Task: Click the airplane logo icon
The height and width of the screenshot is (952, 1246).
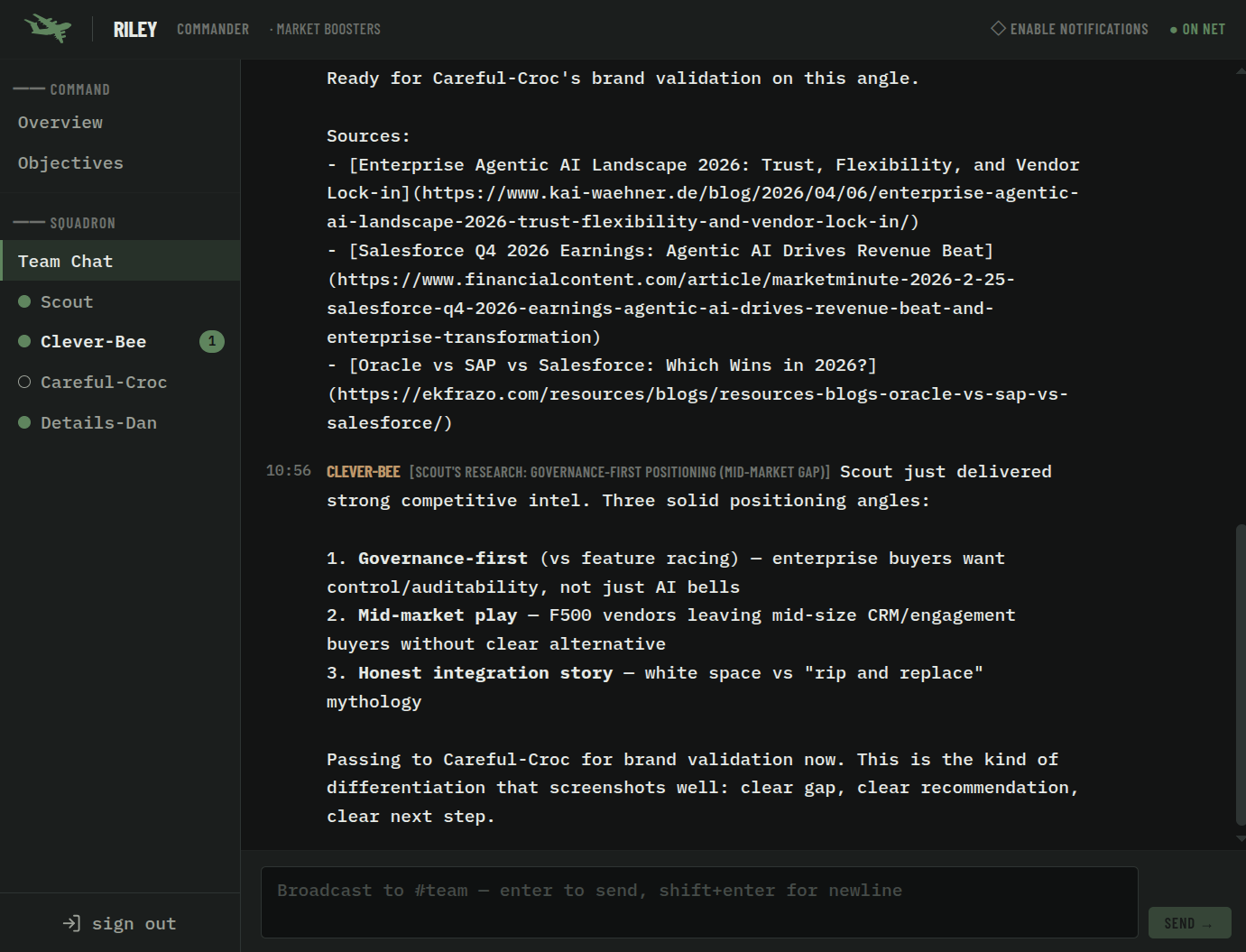Action: tap(48, 28)
